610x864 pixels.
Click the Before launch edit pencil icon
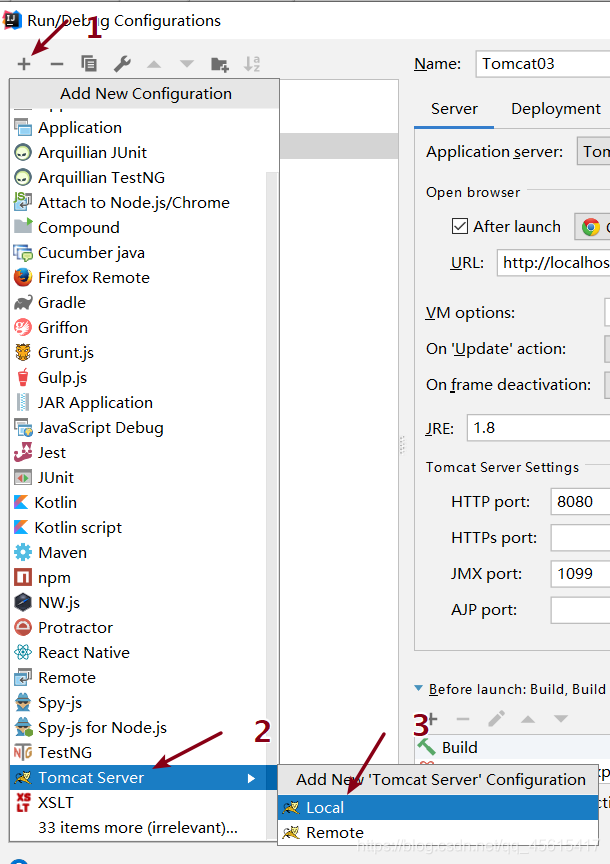pos(496,719)
